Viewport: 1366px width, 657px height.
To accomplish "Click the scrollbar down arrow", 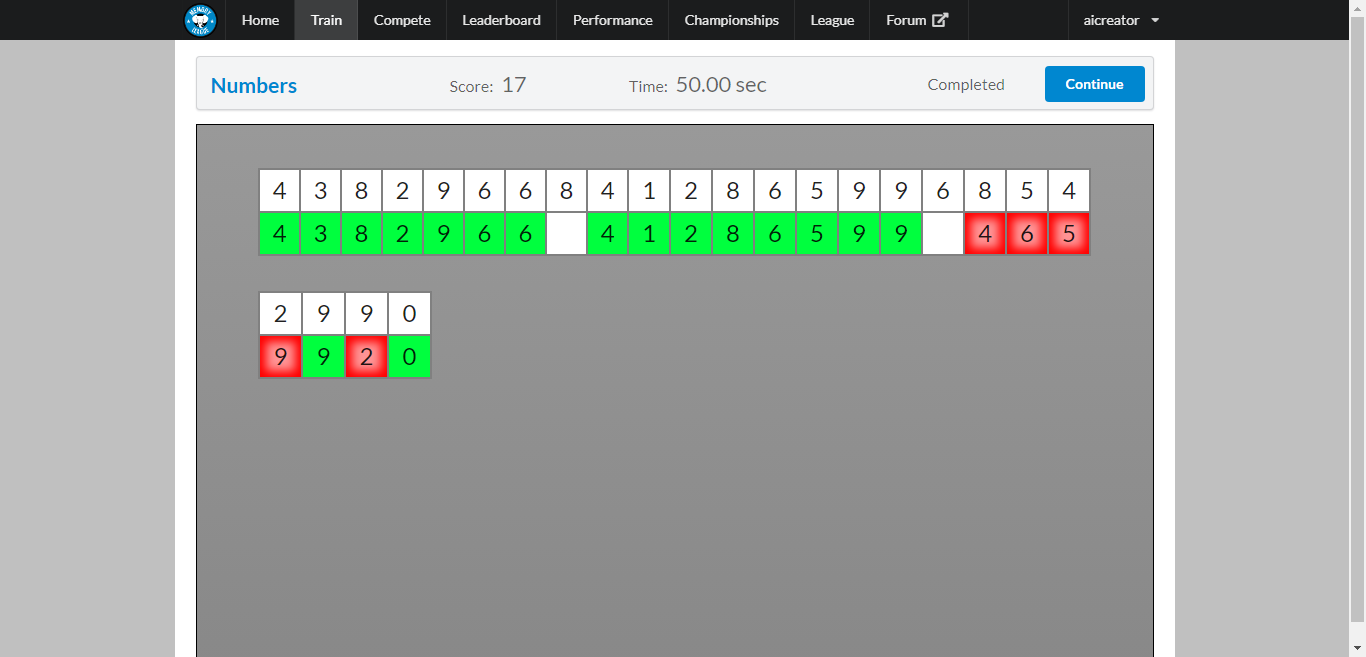I will [1359, 649].
